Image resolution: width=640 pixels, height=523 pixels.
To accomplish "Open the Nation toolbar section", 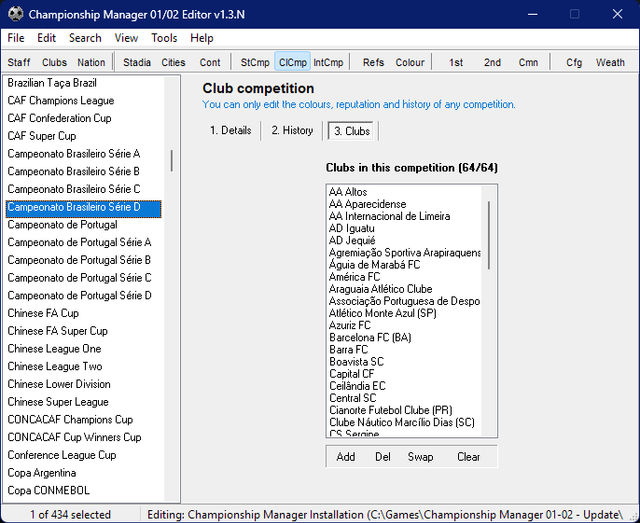I will (91, 62).
